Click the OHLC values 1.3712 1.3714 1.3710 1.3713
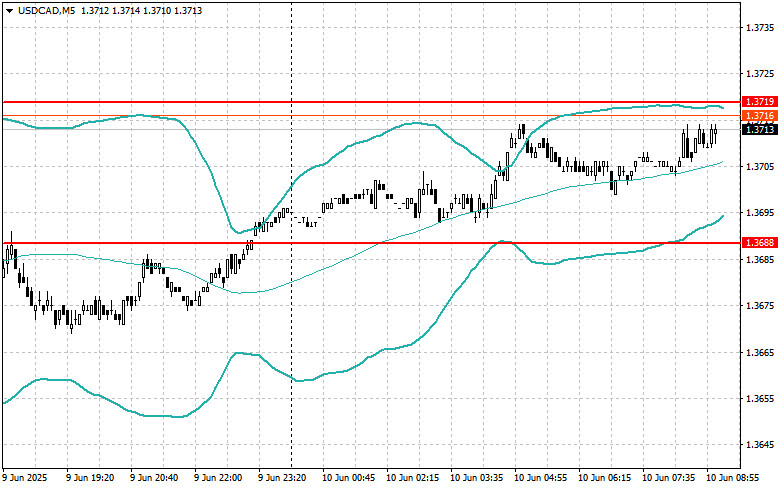Viewport: 781px width, 489px height. pyautogui.click(x=141, y=10)
